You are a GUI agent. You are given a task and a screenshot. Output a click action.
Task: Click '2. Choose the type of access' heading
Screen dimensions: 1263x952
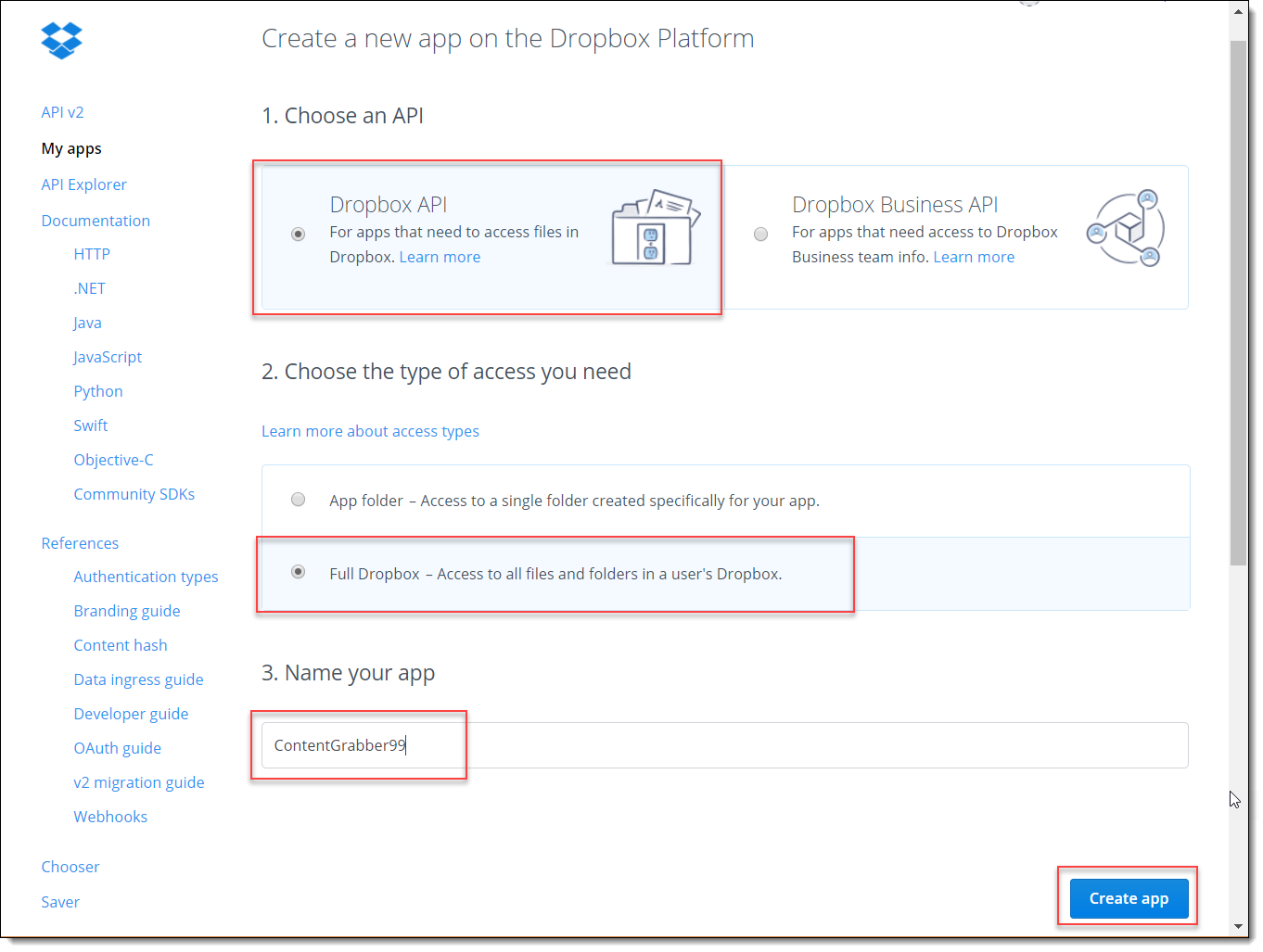pos(446,372)
